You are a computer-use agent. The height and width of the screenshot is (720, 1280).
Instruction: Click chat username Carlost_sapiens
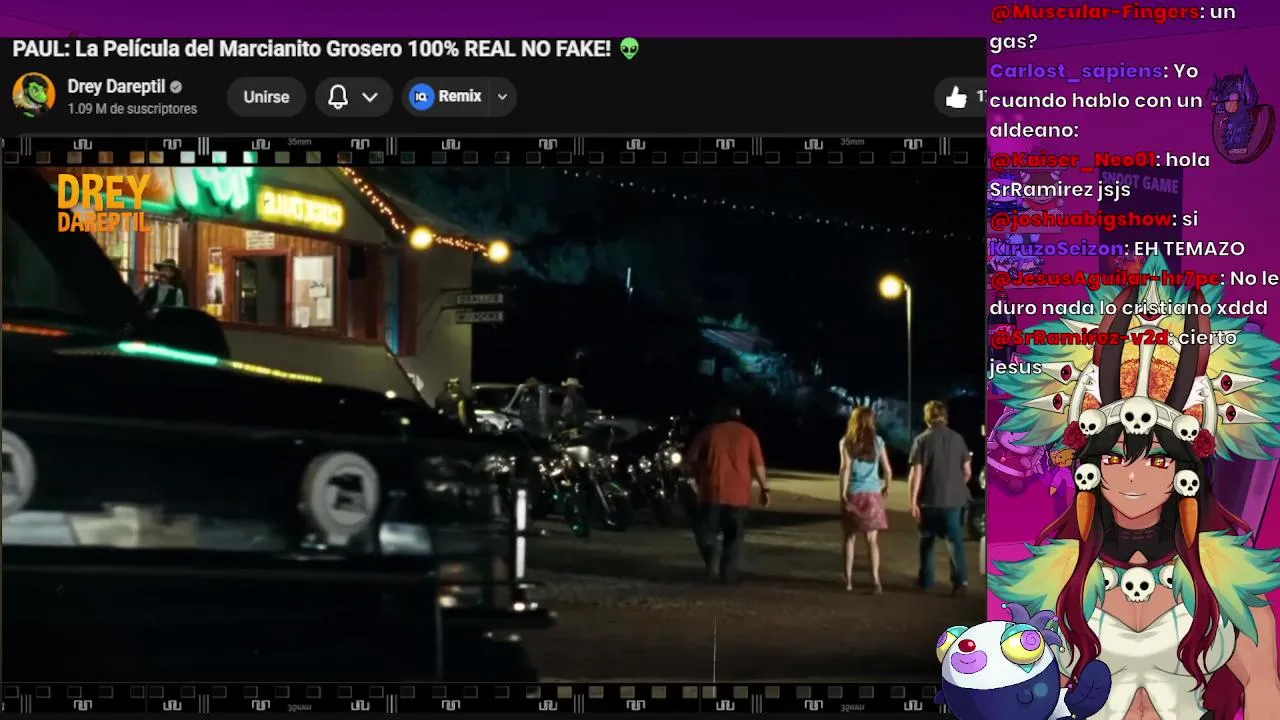click(1076, 71)
